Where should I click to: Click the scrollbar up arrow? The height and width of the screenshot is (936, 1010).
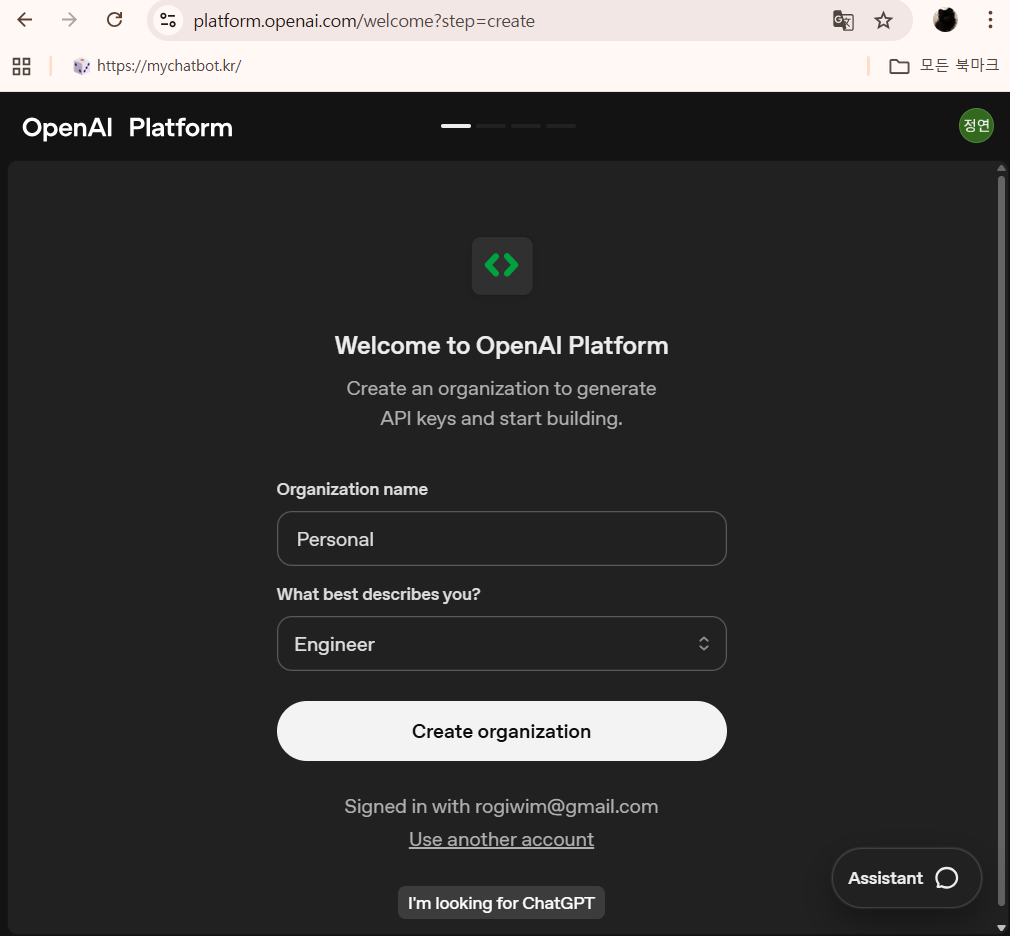1001,167
